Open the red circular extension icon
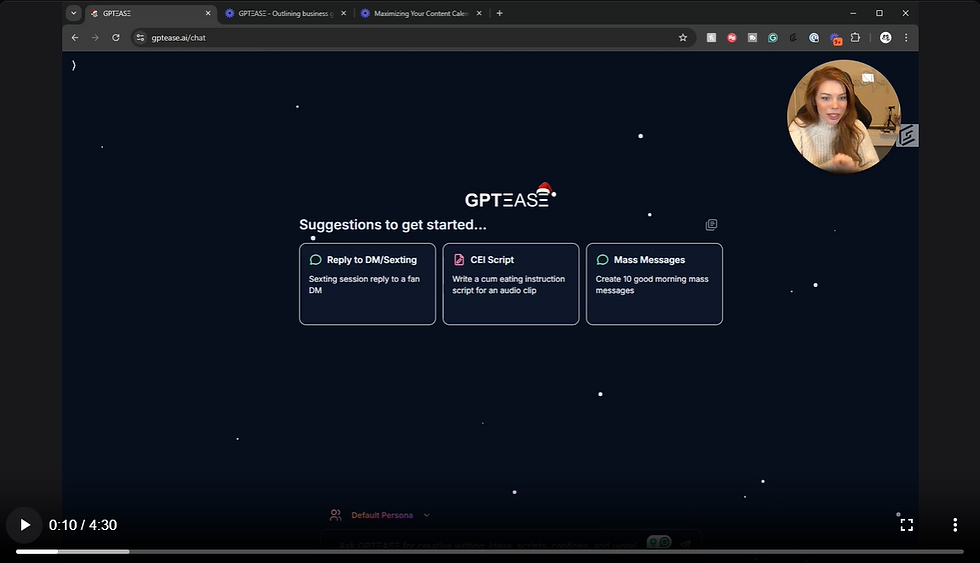 click(x=731, y=37)
